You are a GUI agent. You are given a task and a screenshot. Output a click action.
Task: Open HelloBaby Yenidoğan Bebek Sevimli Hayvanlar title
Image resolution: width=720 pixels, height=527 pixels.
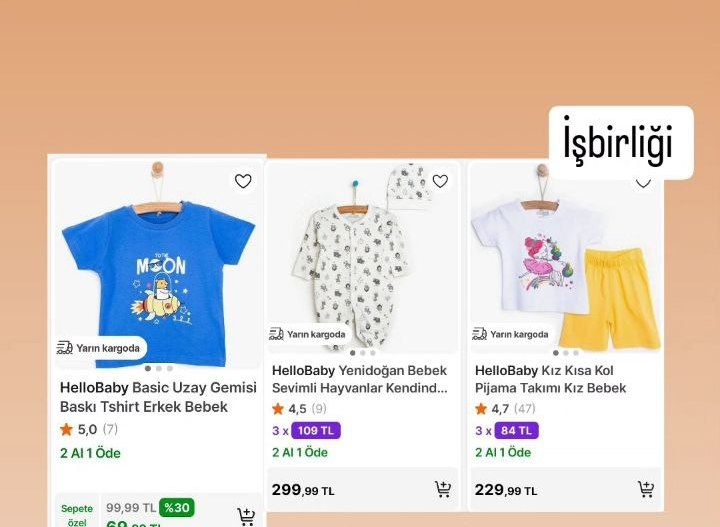coord(360,379)
